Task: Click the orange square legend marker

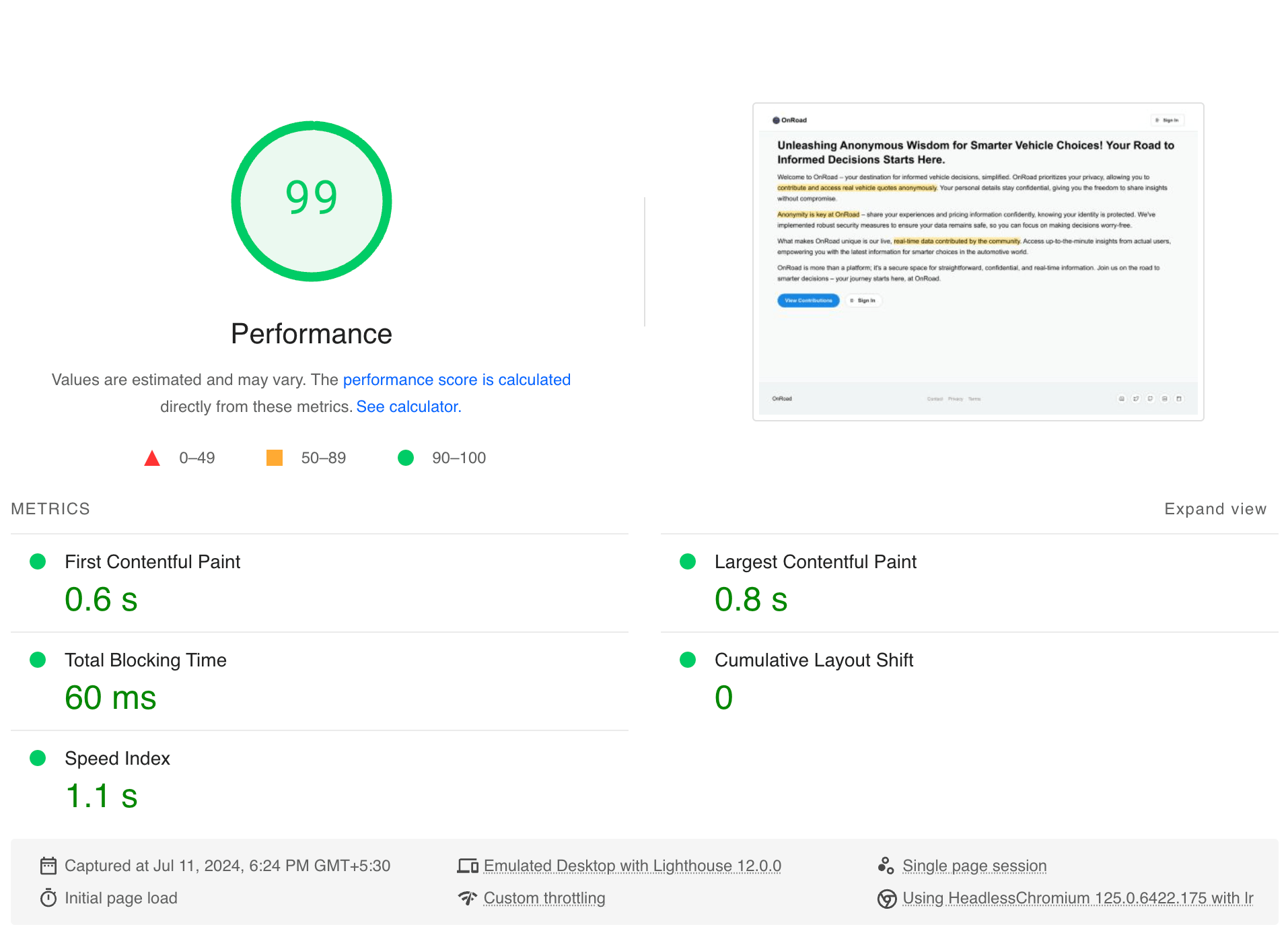Action: (x=275, y=458)
